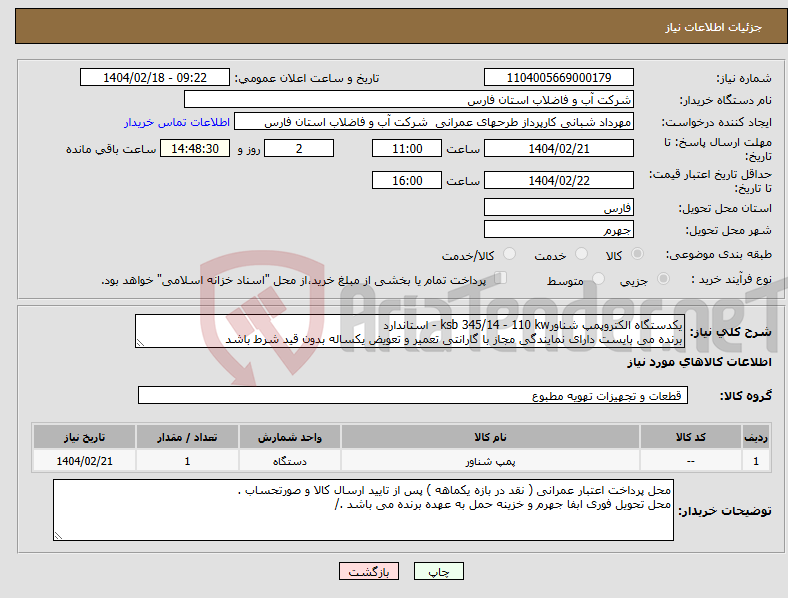Click the resize handle of description textarea
Screen dimensions: 788x598
click(x=140, y=343)
